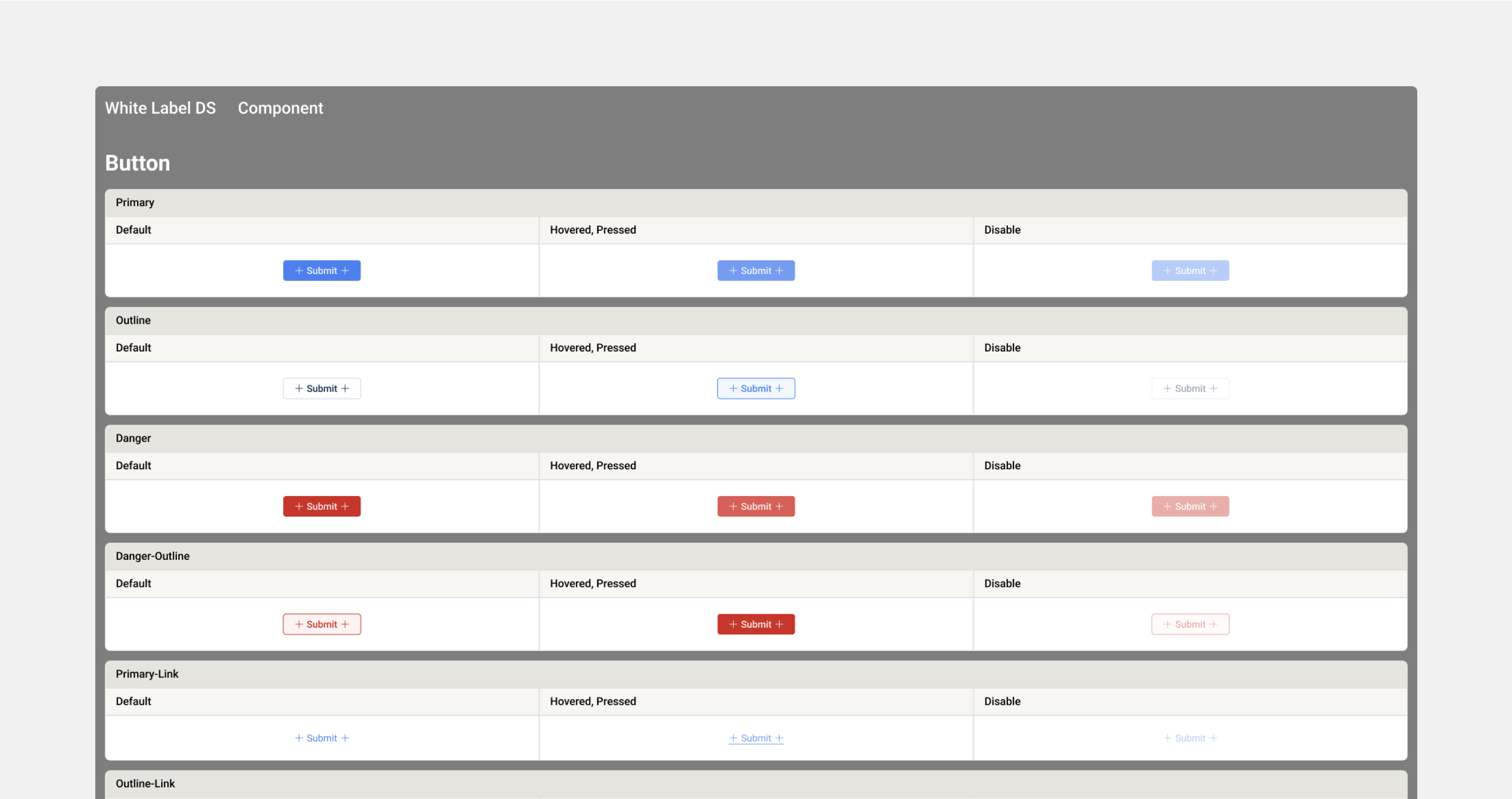Click right plus icon in Primary-Link Disable link

(x=1214, y=738)
